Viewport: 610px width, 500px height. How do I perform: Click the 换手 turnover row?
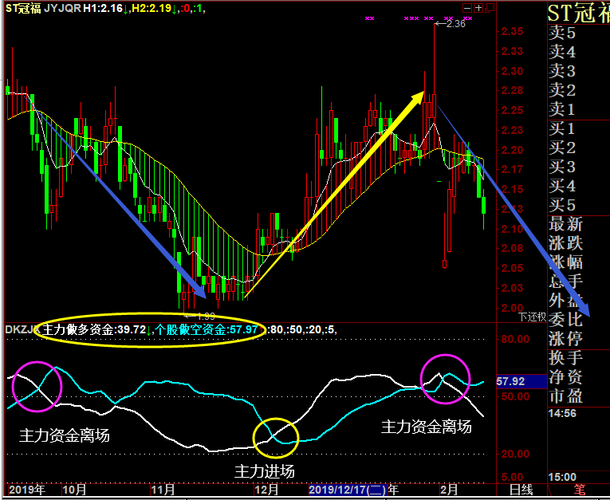578,358
